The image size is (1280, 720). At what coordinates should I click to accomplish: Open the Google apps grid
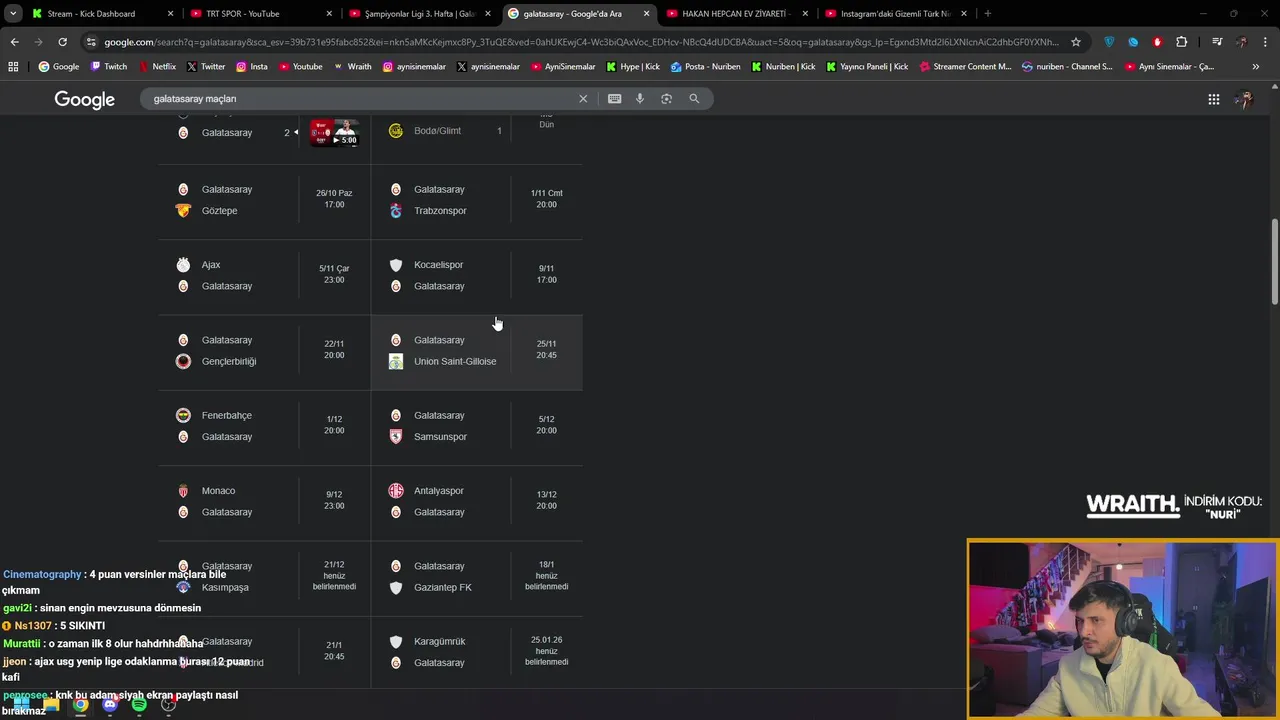click(1213, 99)
